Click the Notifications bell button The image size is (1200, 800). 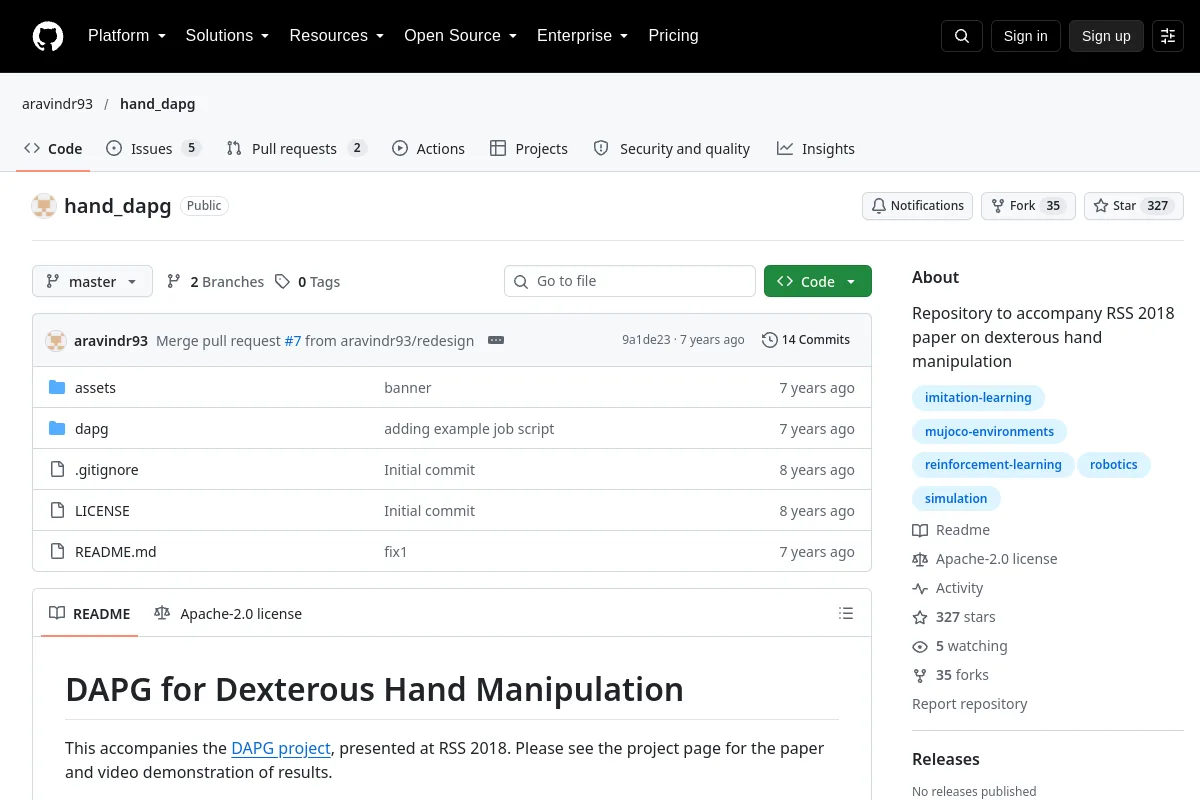pos(918,206)
